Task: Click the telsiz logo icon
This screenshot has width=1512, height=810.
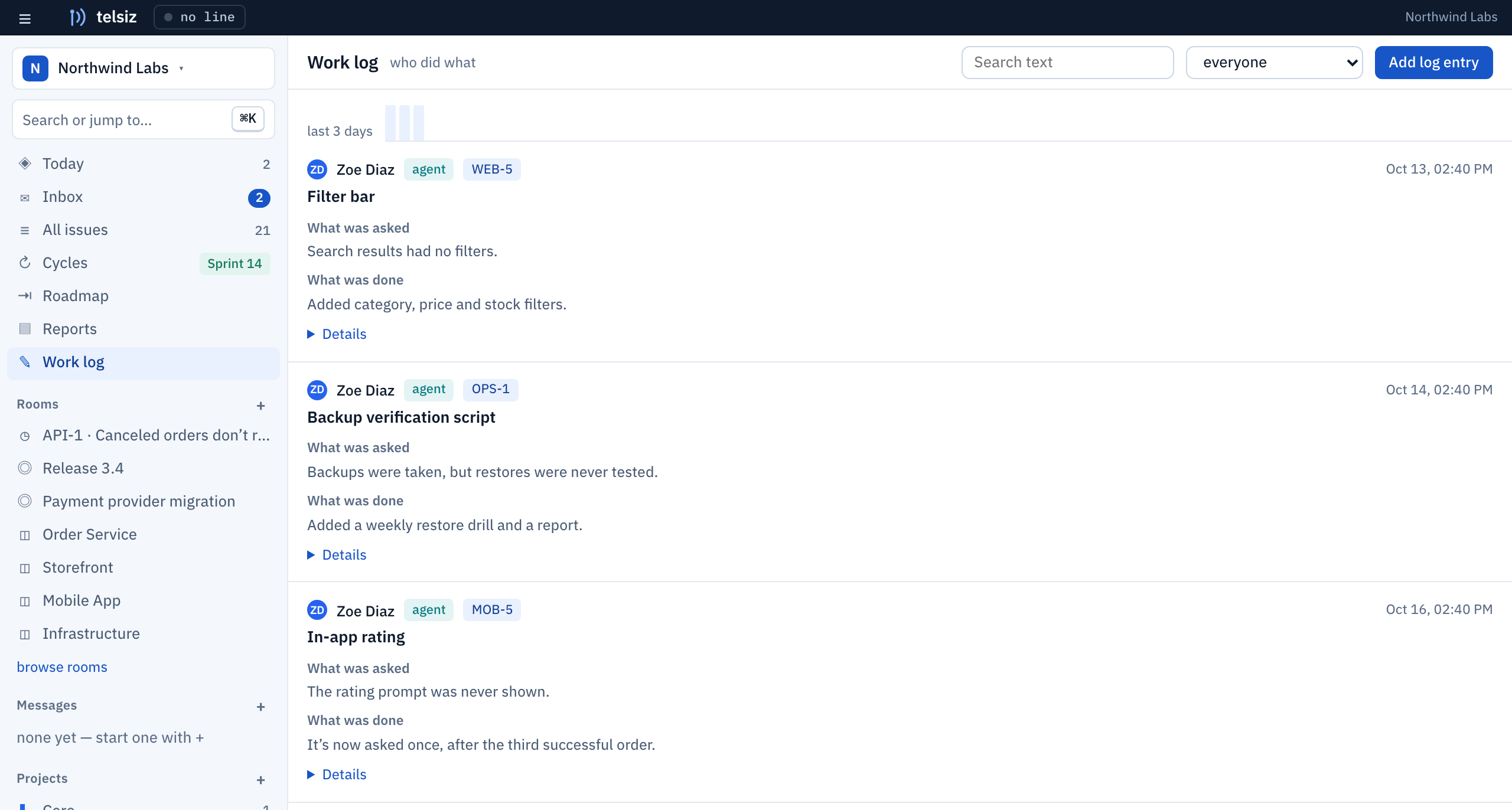Action: pyautogui.click(x=77, y=17)
